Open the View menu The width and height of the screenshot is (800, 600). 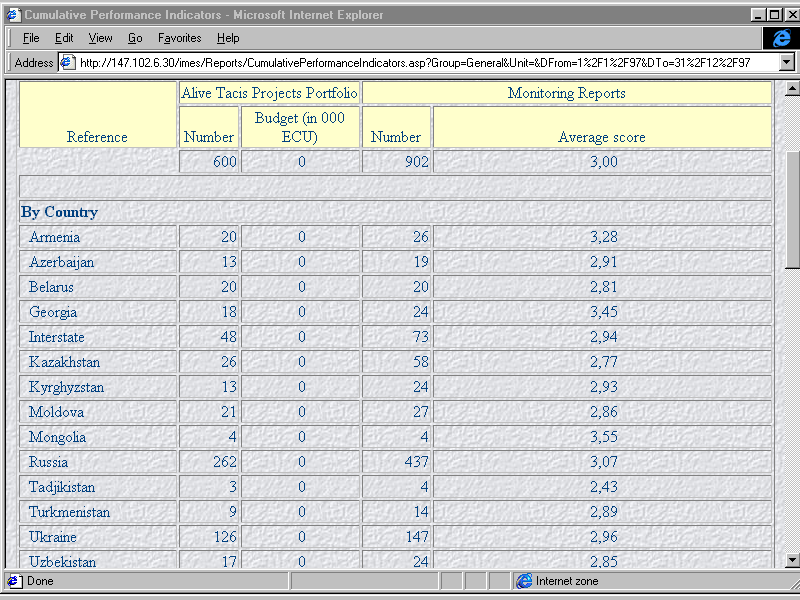[100, 38]
